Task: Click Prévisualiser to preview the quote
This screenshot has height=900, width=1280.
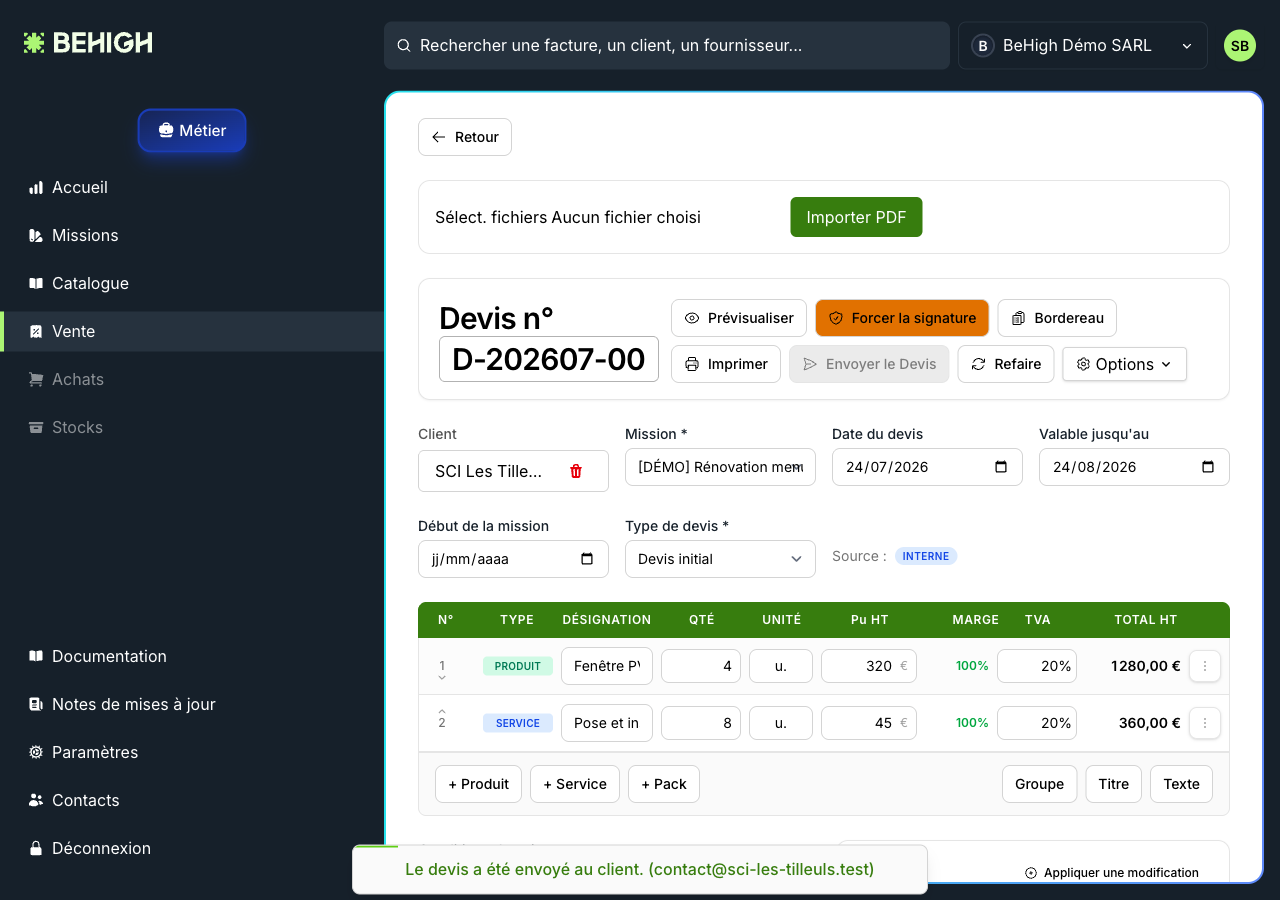Action: pos(739,318)
